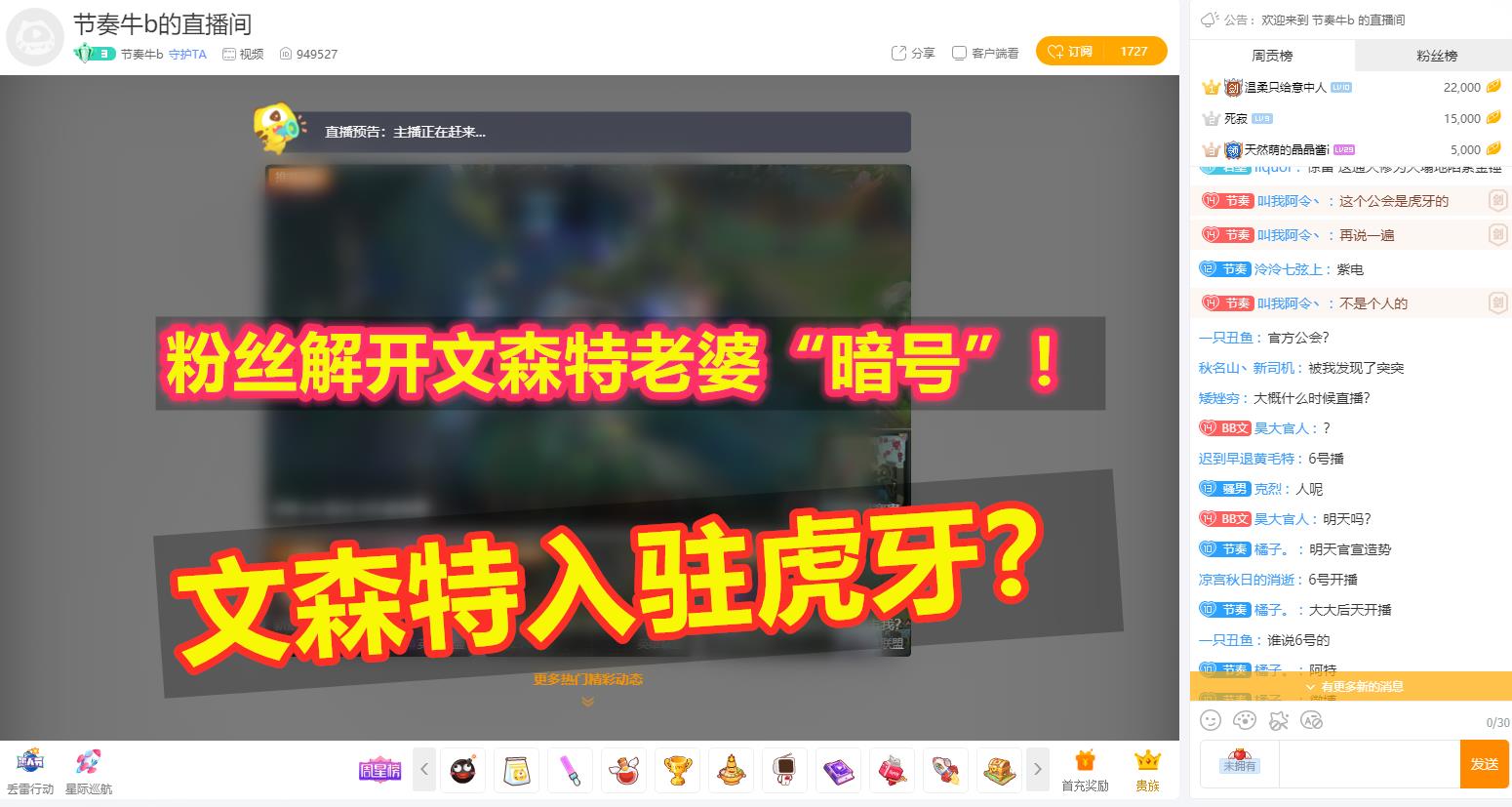Click username 一只丑鱼 asking 官方公会?
The width and height of the screenshot is (1512, 807).
click(x=1225, y=338)
